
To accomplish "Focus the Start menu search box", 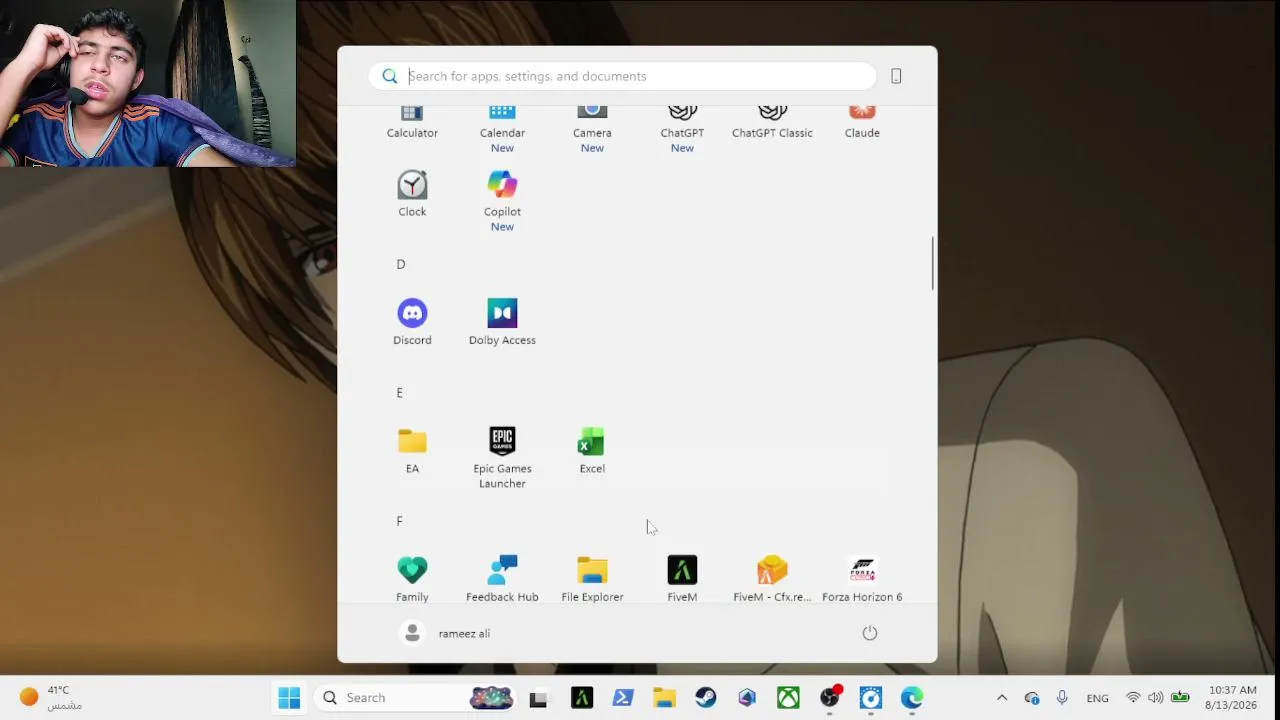I will pos(622,76).
